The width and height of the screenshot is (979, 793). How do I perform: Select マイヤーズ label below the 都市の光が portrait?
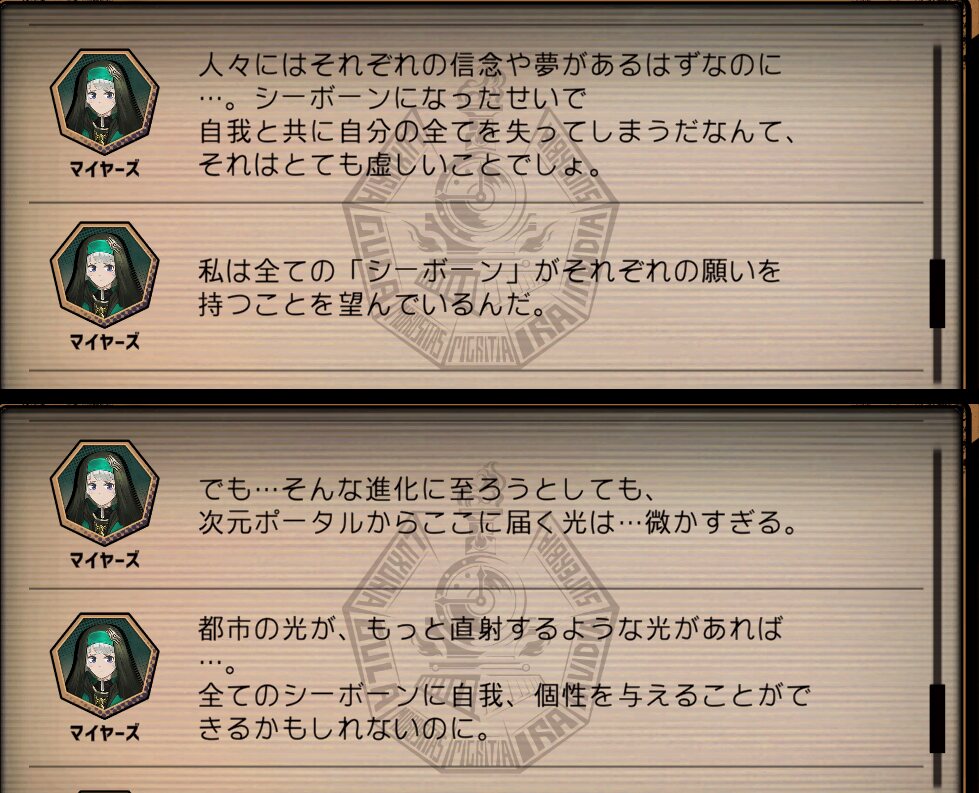pos(104,732)
